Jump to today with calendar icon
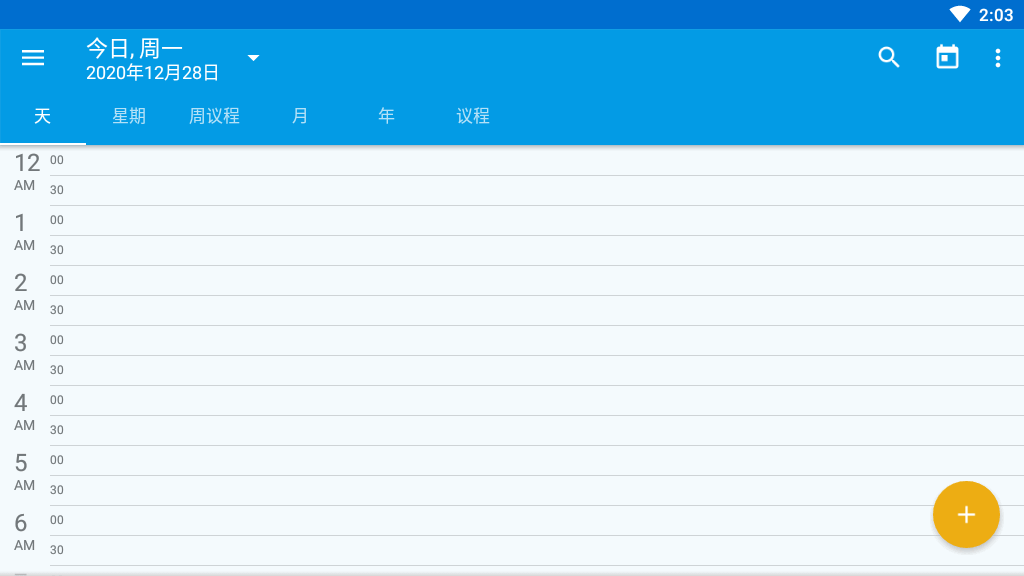 (x=947, y=57)
